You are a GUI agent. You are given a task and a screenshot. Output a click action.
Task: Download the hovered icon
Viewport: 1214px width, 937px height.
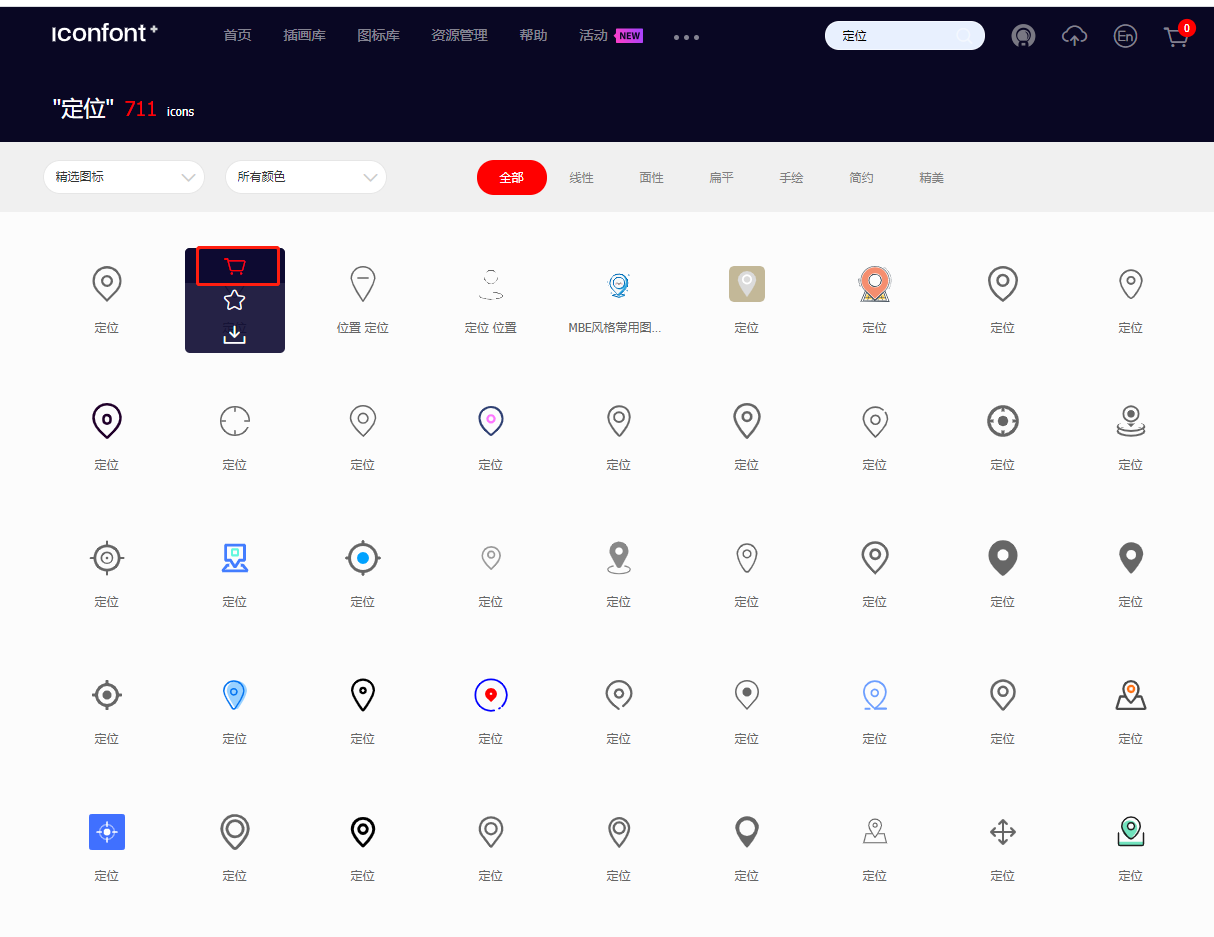point(235,334)
